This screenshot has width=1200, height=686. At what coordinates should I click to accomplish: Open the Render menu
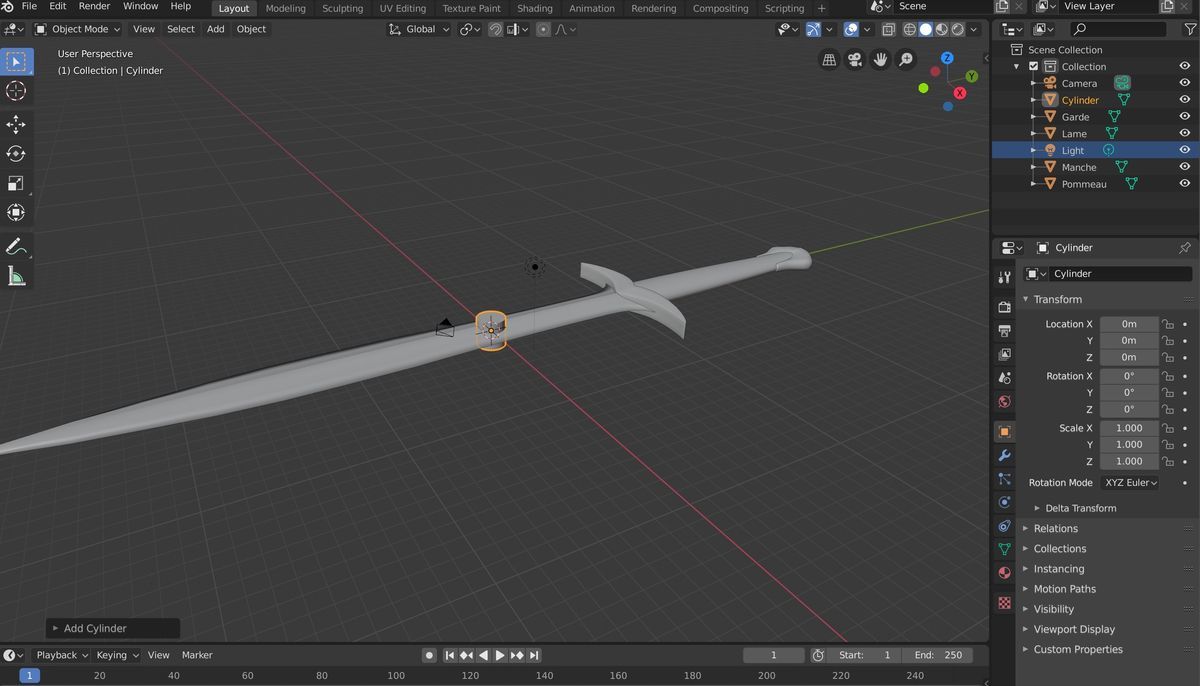tap(94, 6)
